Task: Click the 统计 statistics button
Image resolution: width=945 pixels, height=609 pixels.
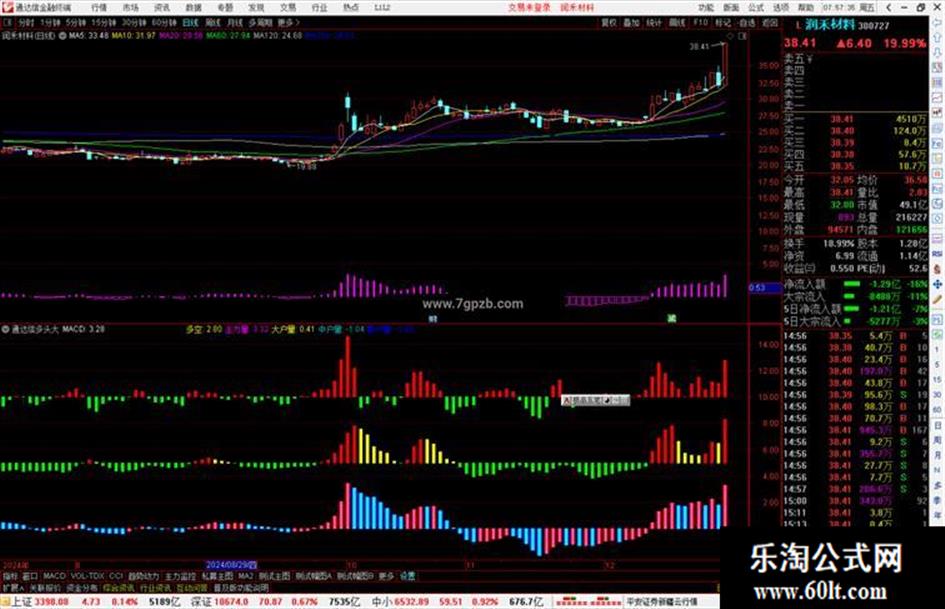Action: [654, 23]
